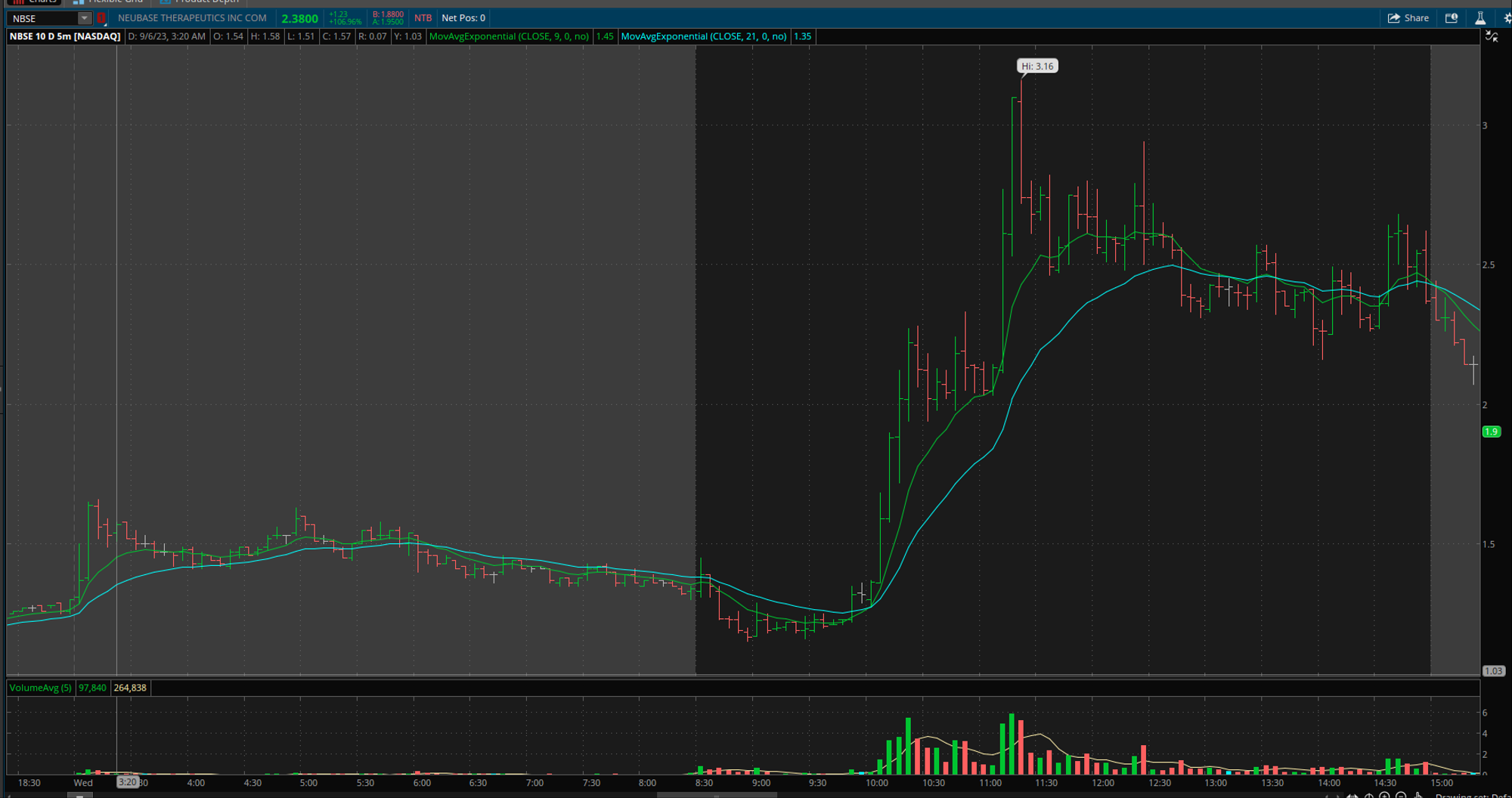Click the red alert icon beside symbol box
The image size is (1512, 798).
click(x=101, y=18)
